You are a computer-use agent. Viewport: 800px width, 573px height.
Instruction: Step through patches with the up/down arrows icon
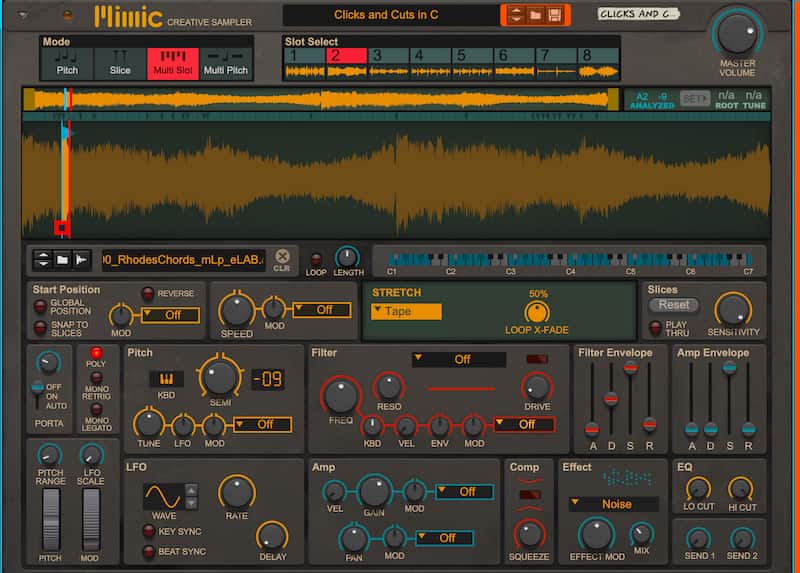pos(516,15)
